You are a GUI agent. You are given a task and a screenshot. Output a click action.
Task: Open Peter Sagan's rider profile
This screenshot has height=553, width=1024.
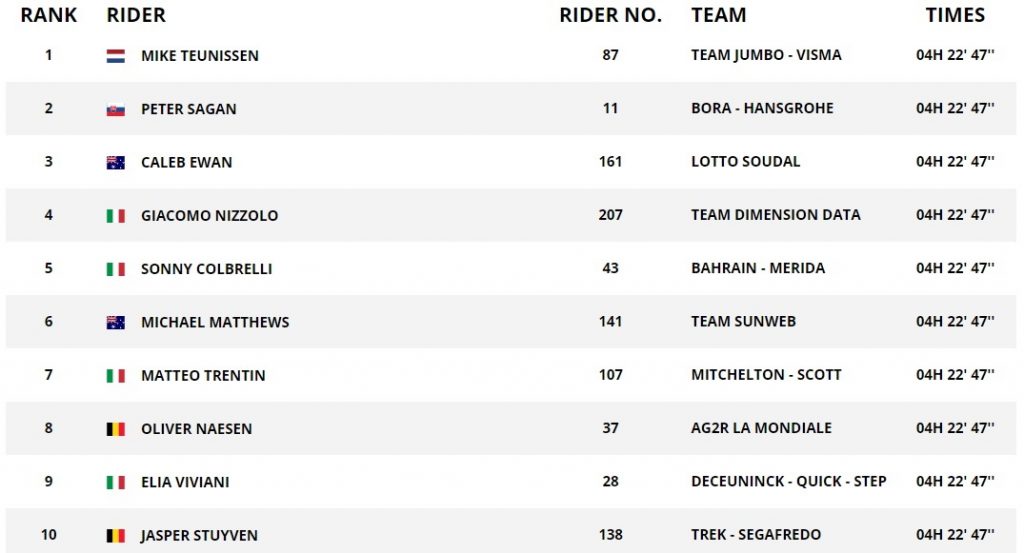point(188,109)
